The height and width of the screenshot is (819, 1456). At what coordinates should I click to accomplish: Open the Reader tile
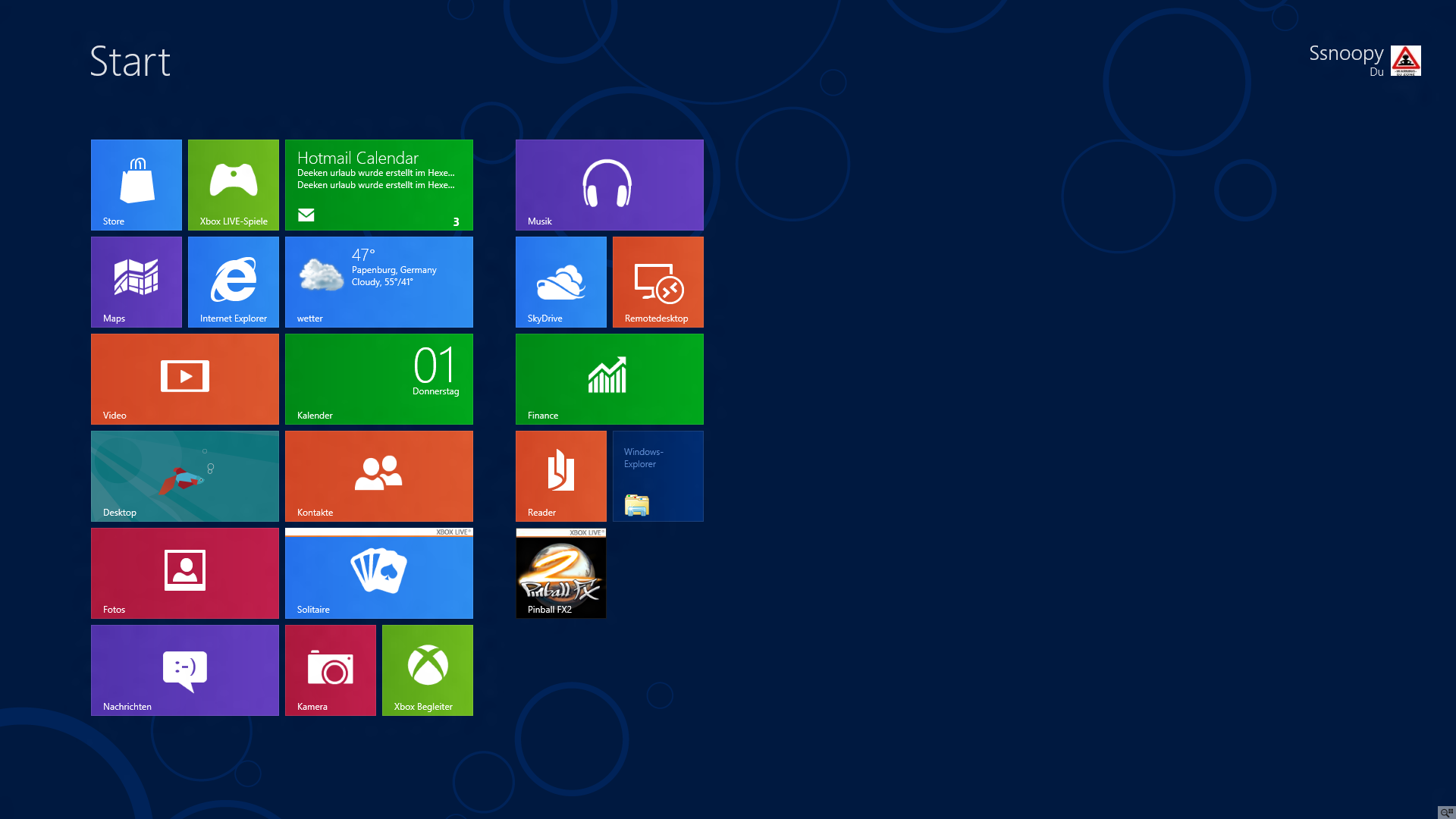tap(561, 476)
